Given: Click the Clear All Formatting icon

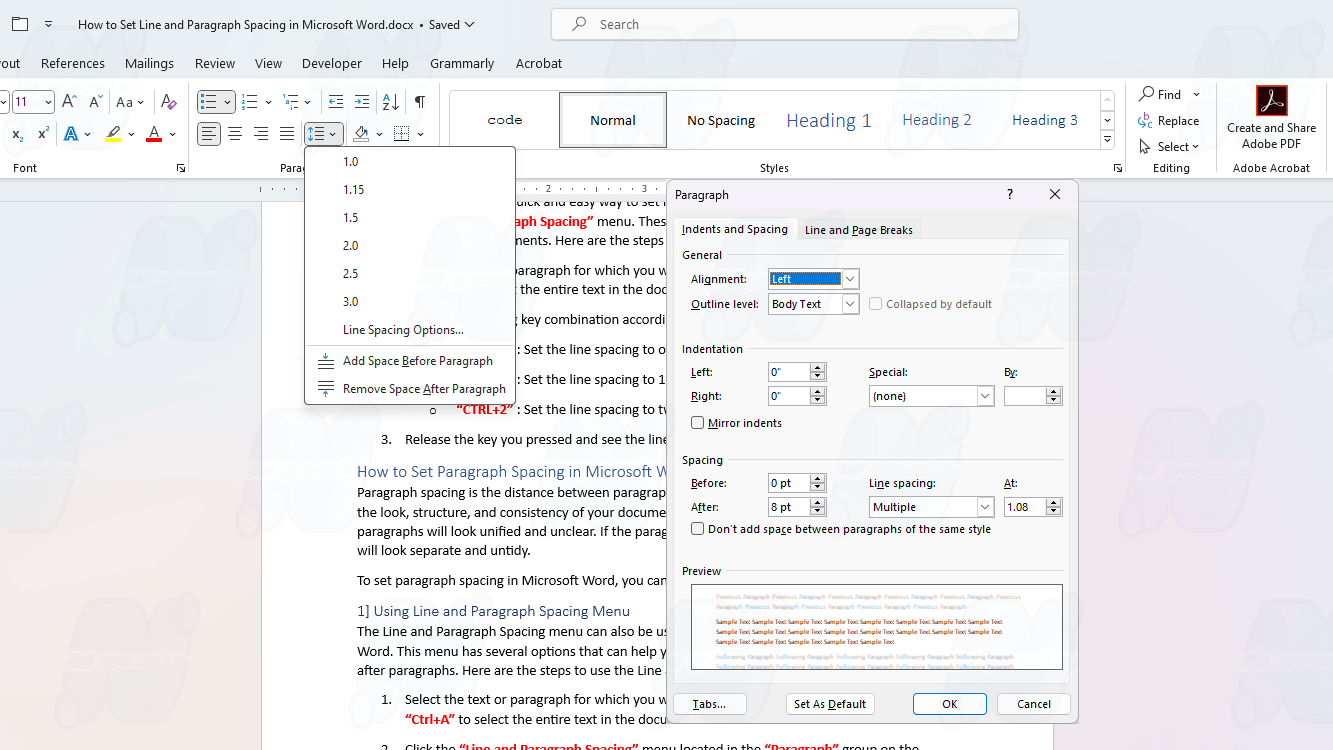Looking at the screenshot, I should click(169, 102).
